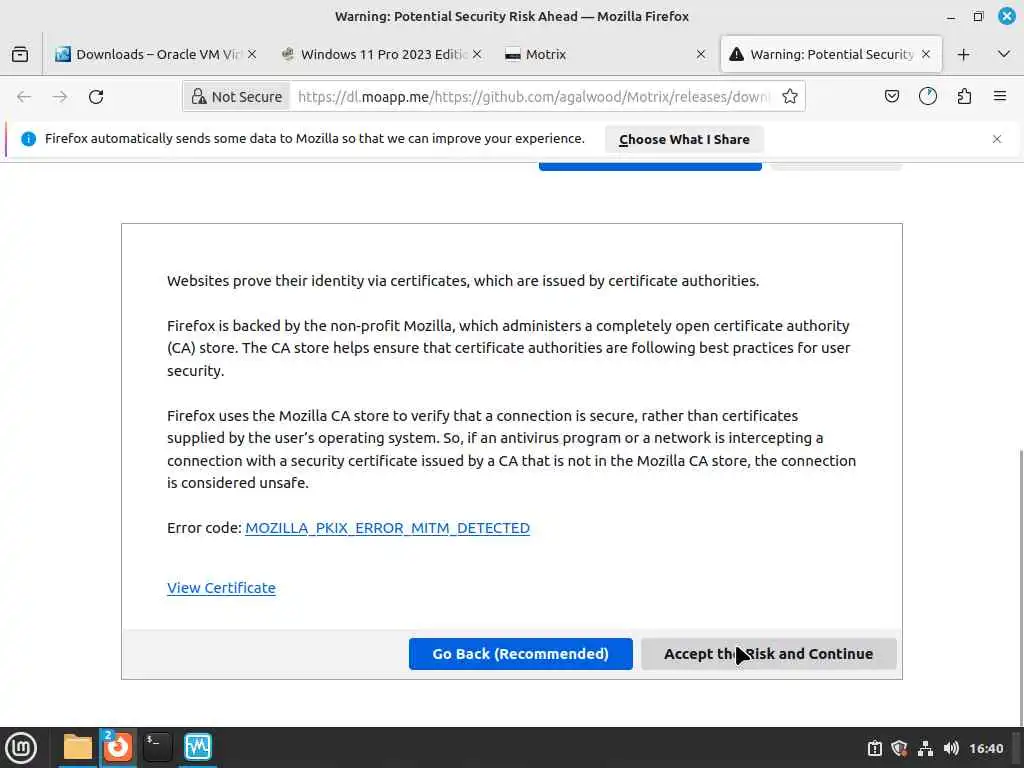Click the Motrix tab favicon
The width and height of the screenshot is (1024, 768).
click(513, 54)
